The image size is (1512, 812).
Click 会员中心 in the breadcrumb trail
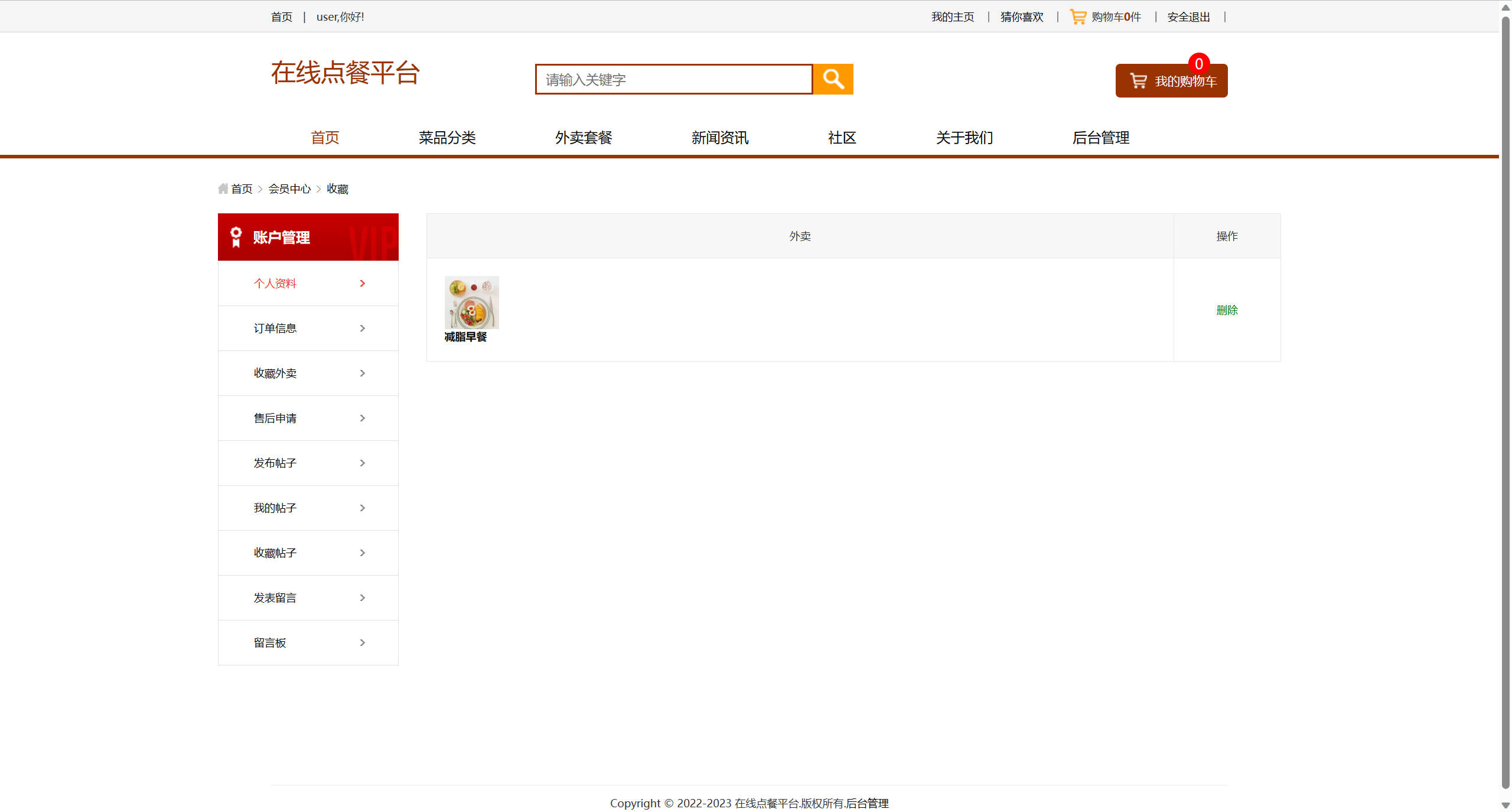tap(289, 188)
